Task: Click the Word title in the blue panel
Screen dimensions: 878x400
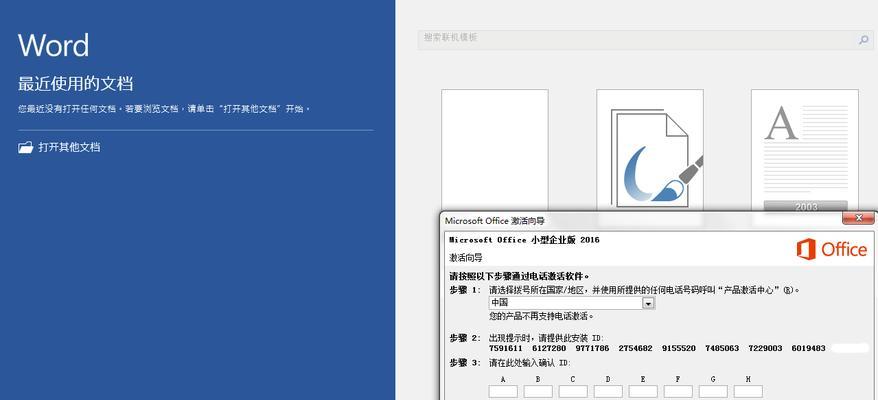Action: (53, 45)
